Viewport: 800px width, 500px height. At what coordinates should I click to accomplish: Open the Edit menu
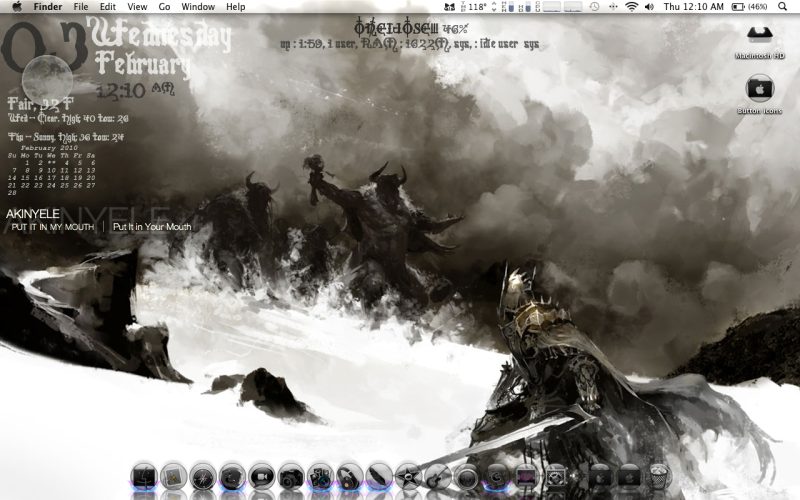108,7
